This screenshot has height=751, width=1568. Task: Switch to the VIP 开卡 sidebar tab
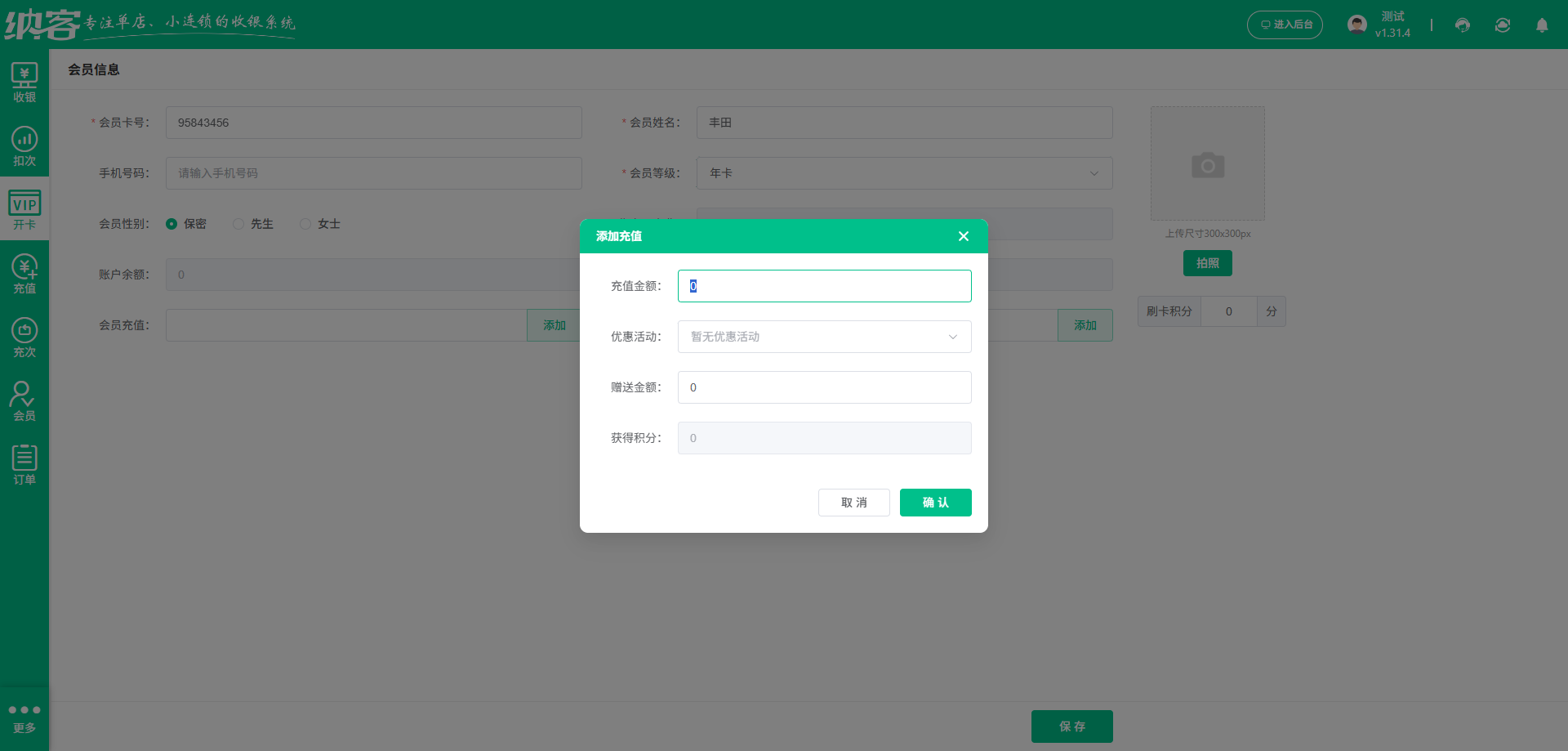[x=24, y=210]
